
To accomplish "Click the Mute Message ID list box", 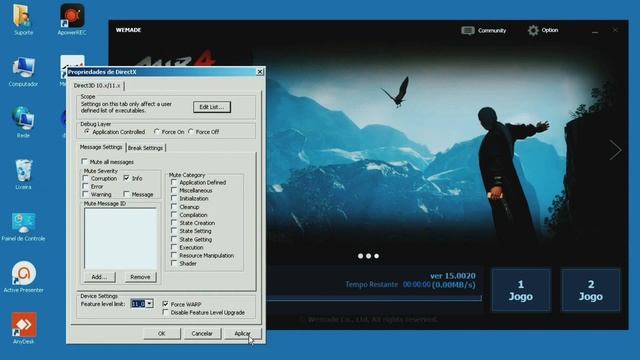I will tap(120, 239).
